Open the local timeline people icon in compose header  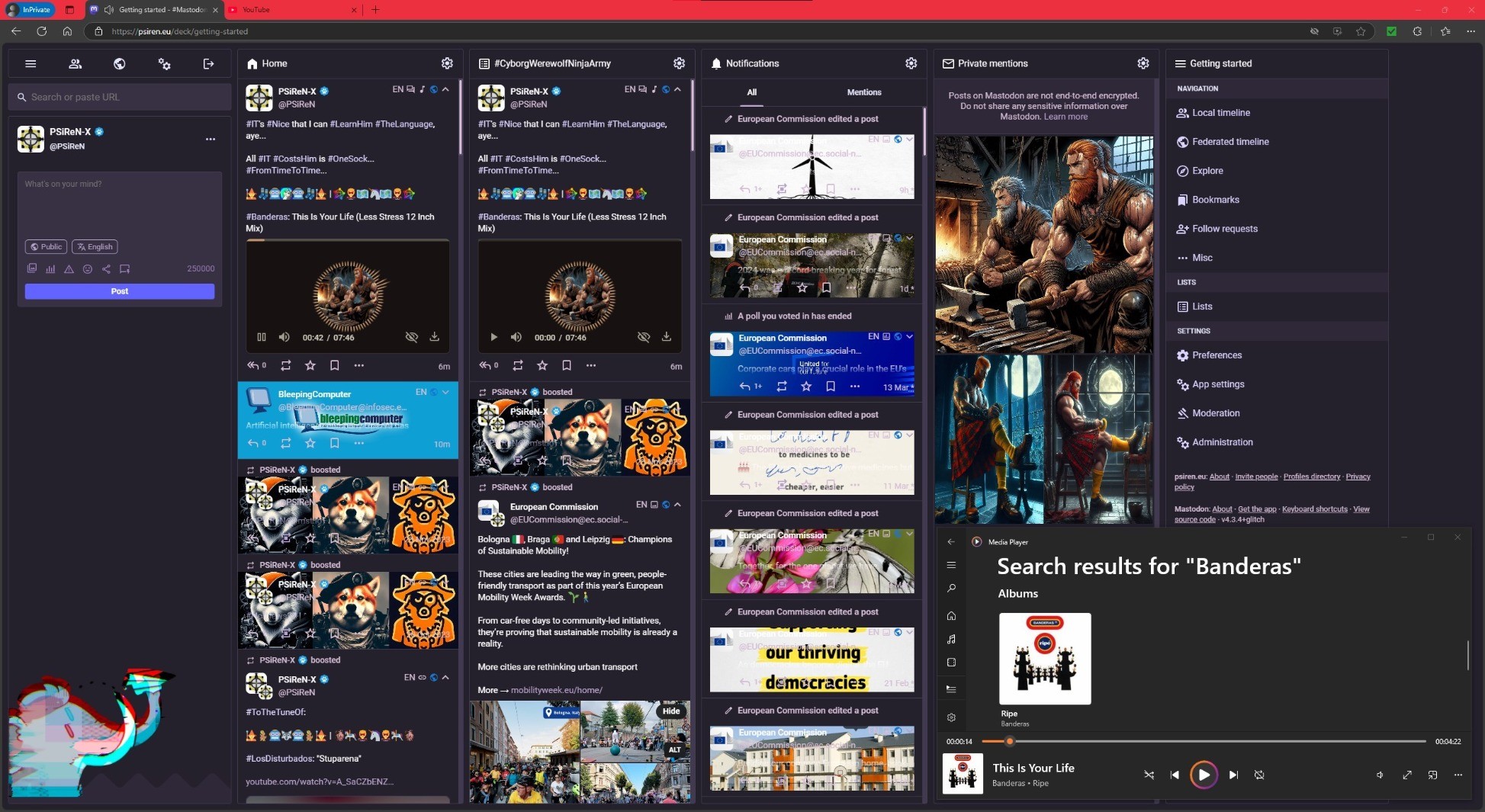tap(75, 64)
